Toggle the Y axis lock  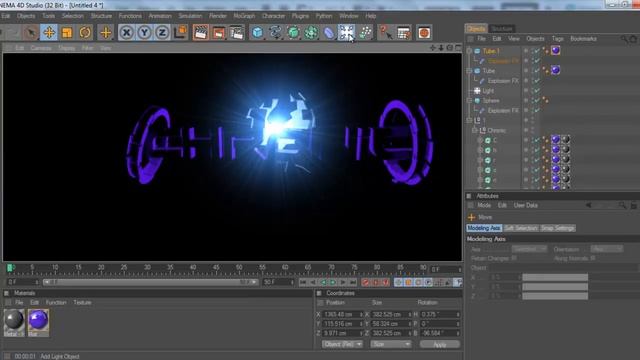[144, 33]
